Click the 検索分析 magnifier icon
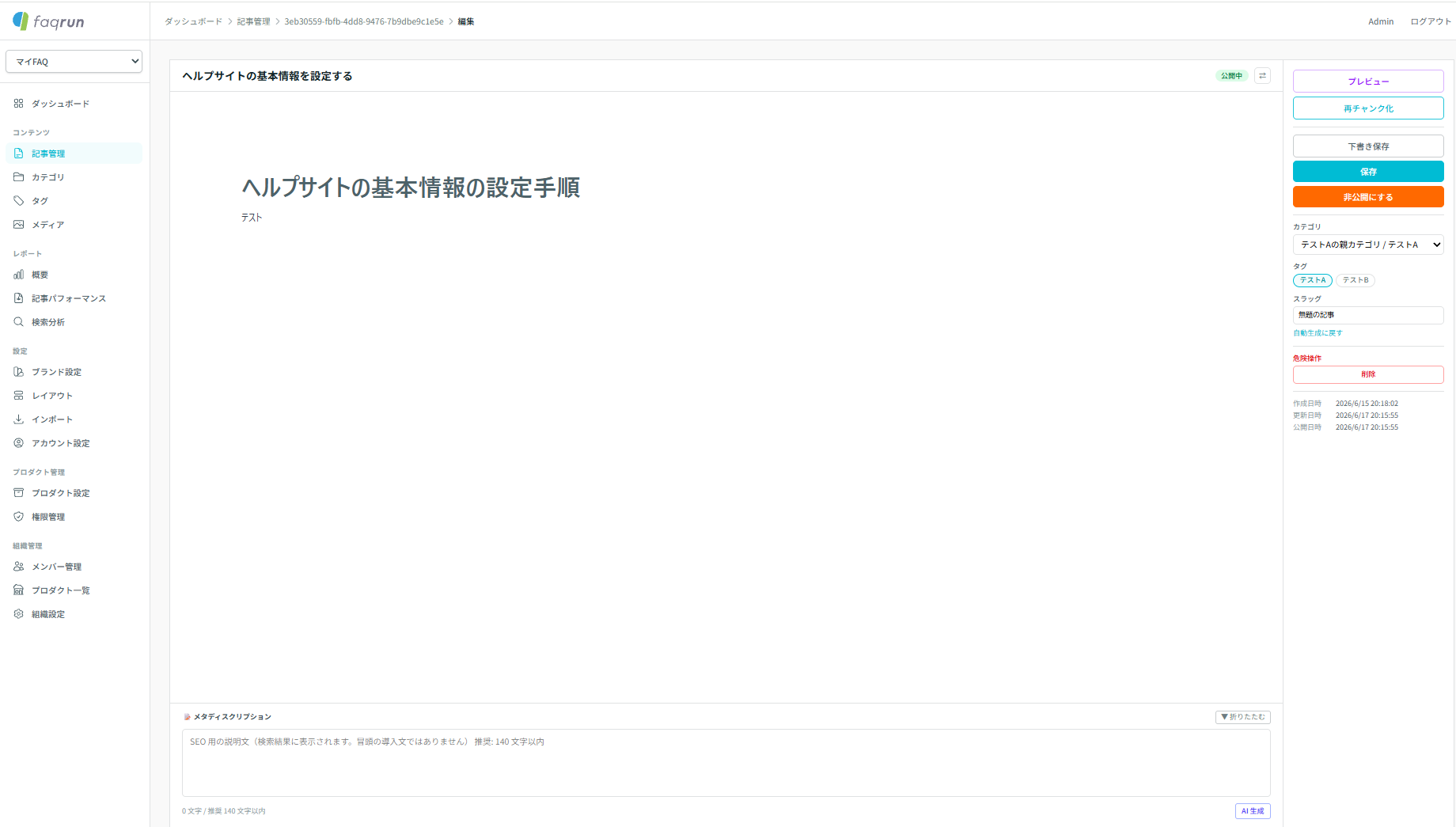The width and height of the screenshot is (1456, 827). [18, 322]
